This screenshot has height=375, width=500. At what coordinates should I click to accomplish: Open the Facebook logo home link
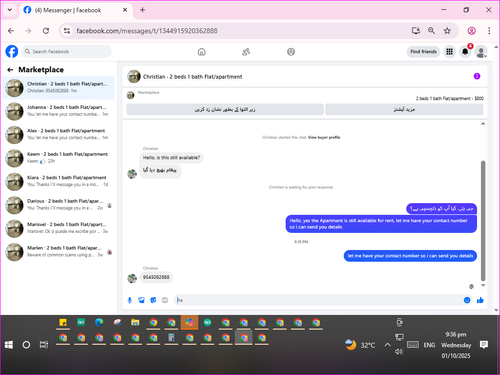pyautogui.click(x=12, y=52)
